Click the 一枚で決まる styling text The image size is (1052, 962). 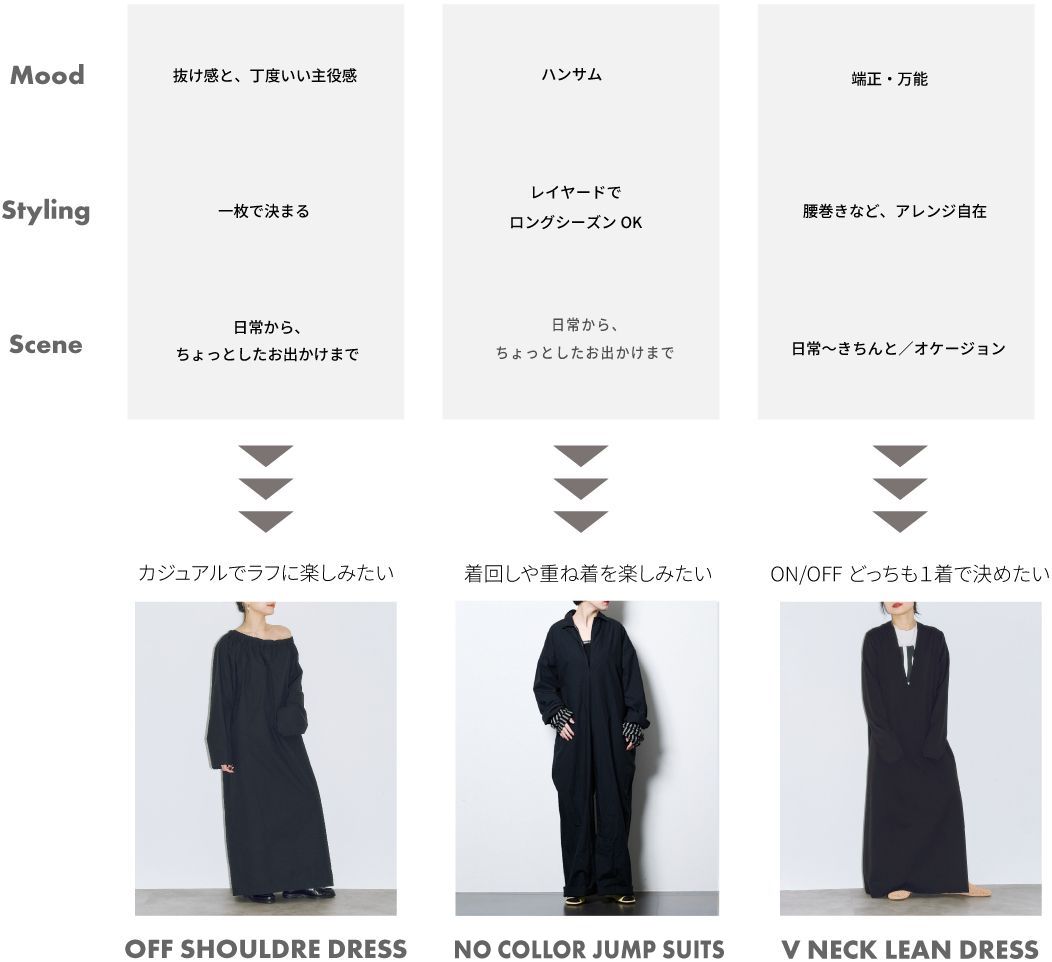click(264, 211)
